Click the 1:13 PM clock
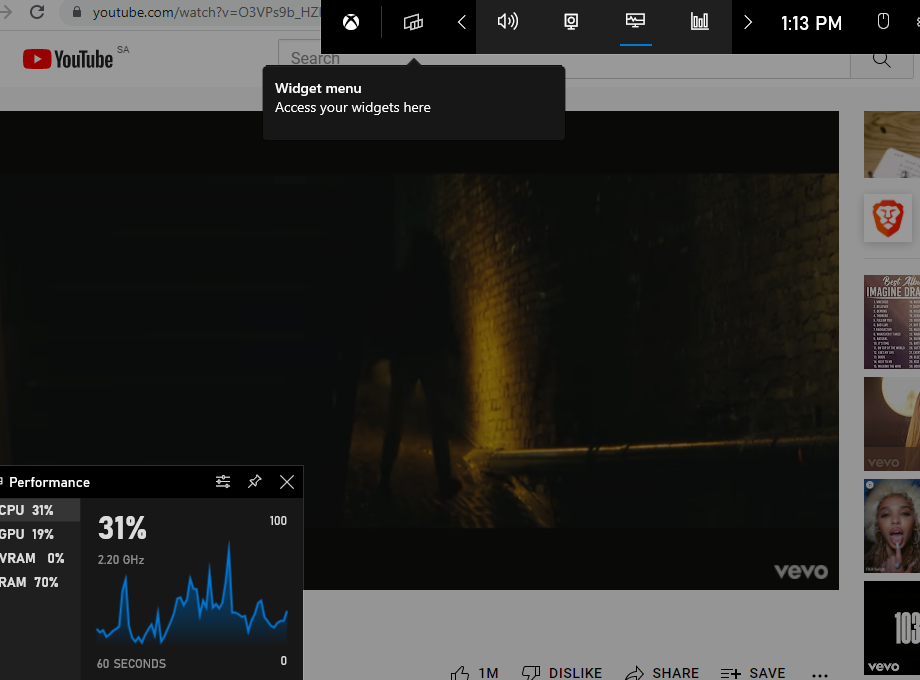Screen dimensions: 920x680 (x=811, y=23)
